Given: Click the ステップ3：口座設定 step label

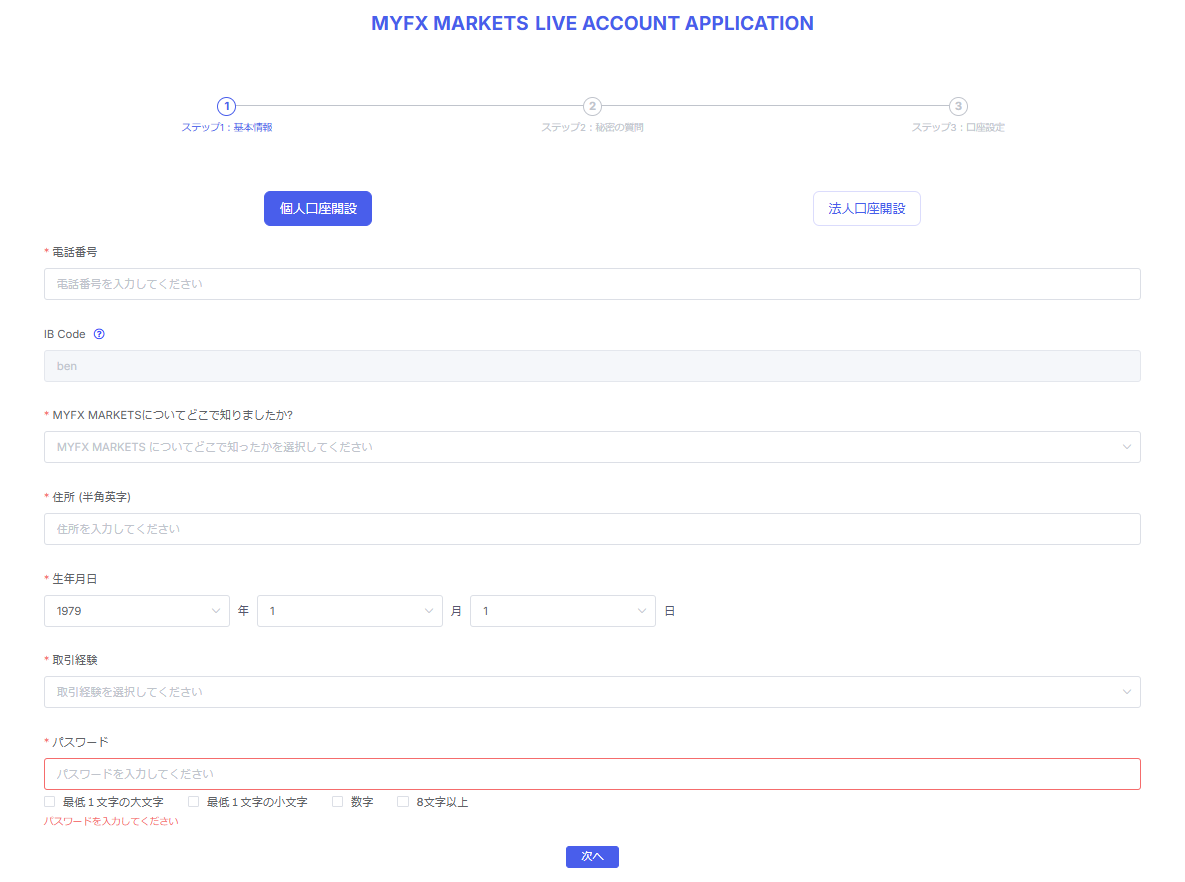Looking at the screenshot, I should click(x=958, y=128).
